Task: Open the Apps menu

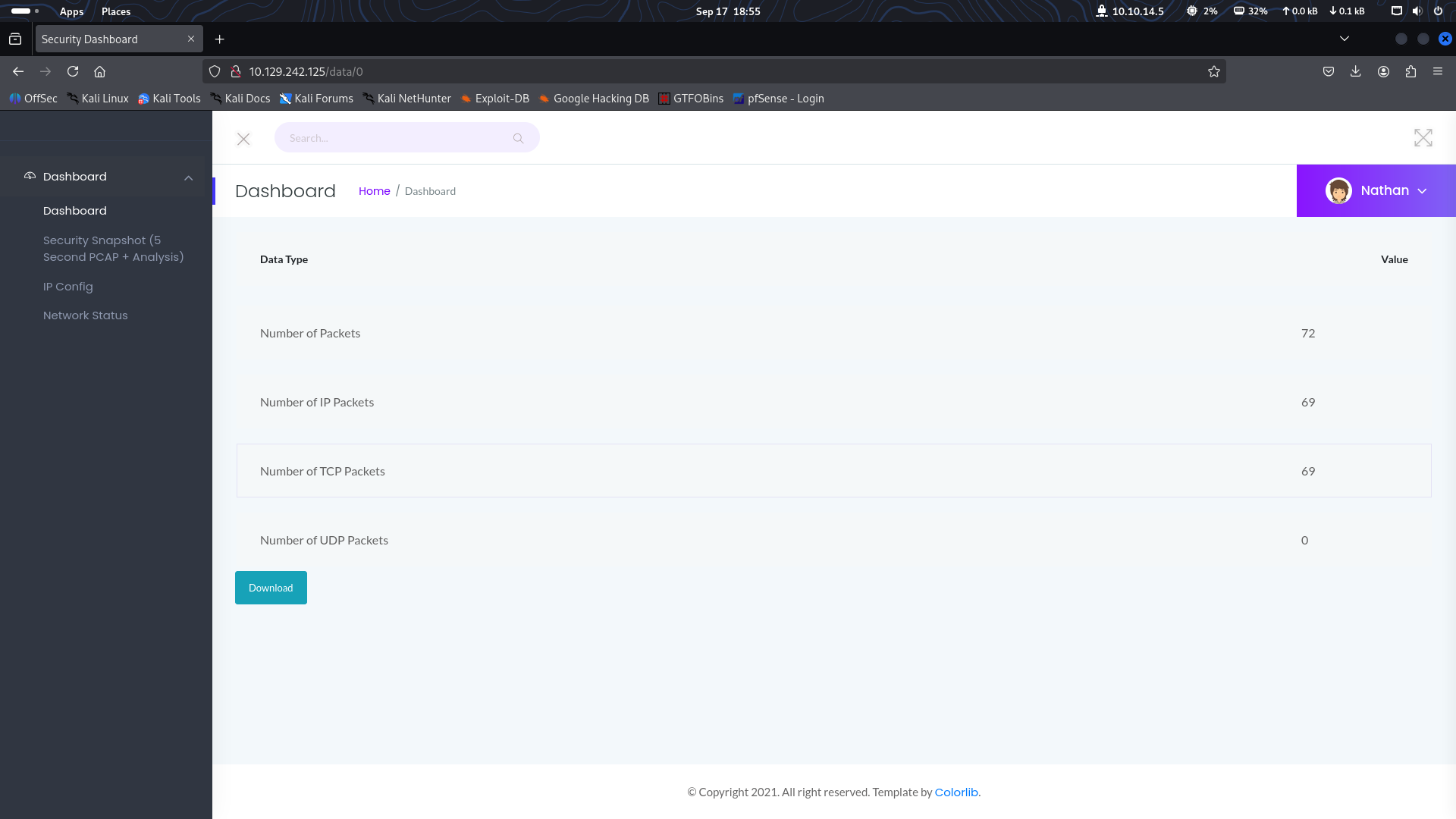Action: tap(71, 11)
